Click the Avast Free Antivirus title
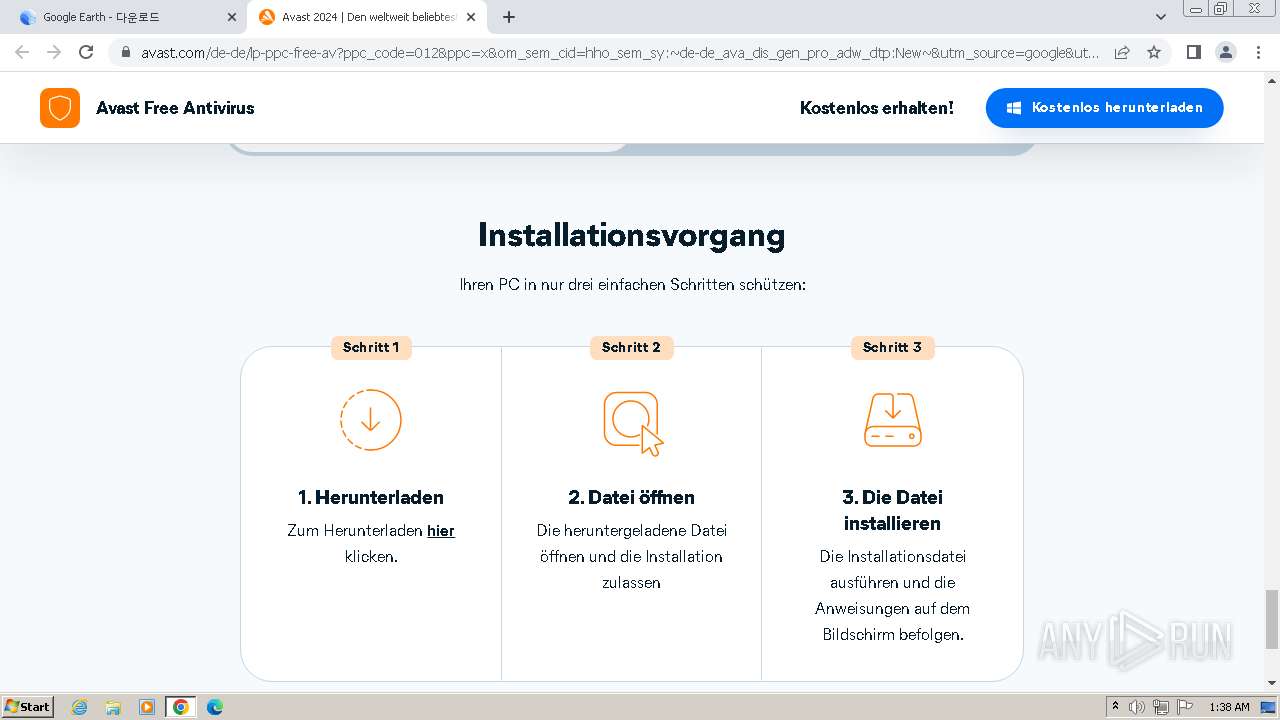The height and width of the screenshot is (720, 1280). (175, 108)
